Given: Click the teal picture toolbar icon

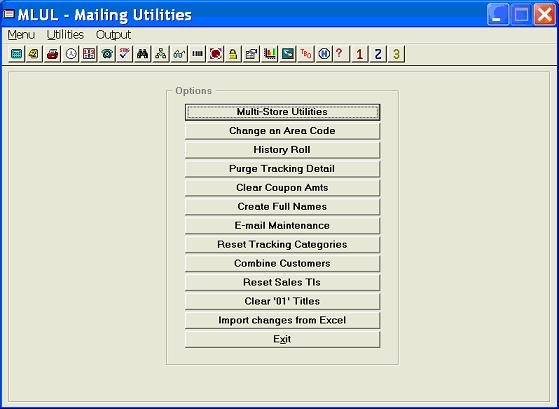Looking at the screenshot, I should (288, 54).
